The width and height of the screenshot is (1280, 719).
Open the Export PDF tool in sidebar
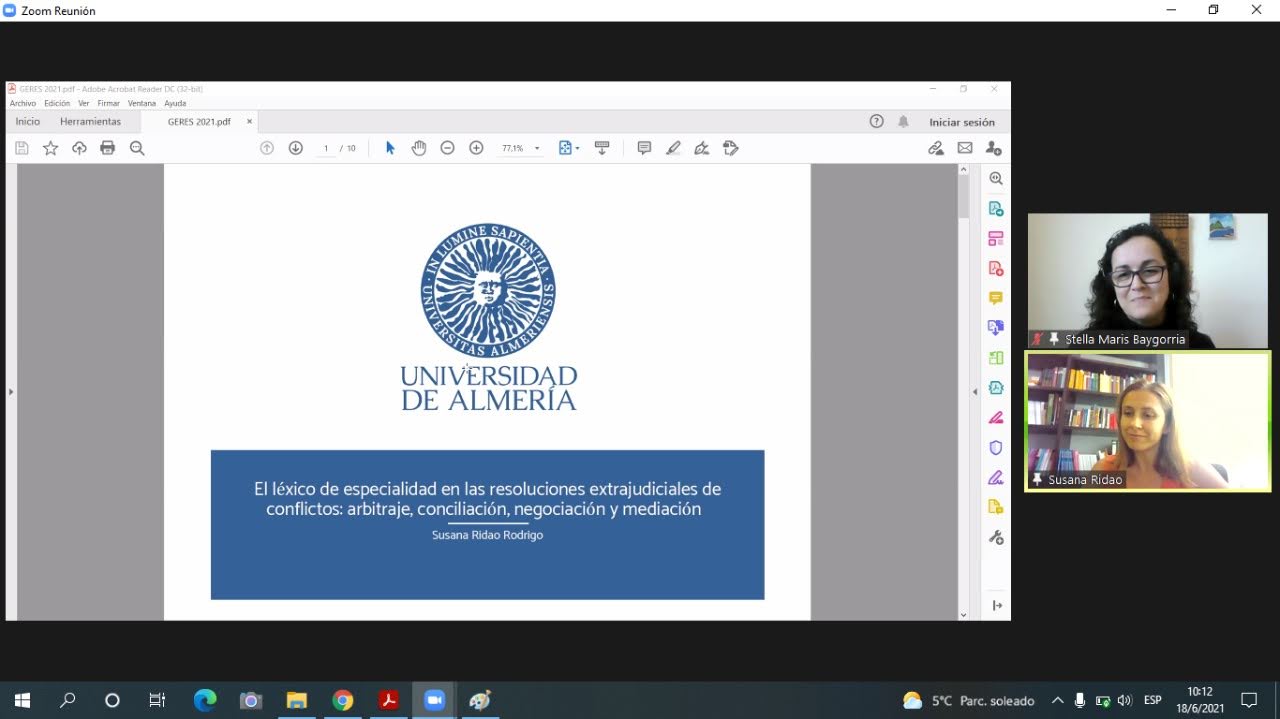(996, 208)
